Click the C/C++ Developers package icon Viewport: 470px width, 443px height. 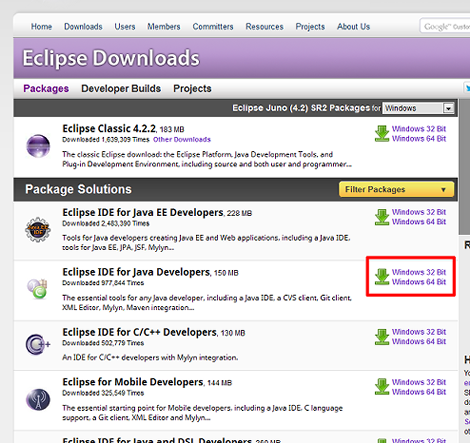[x=38, y=344]
